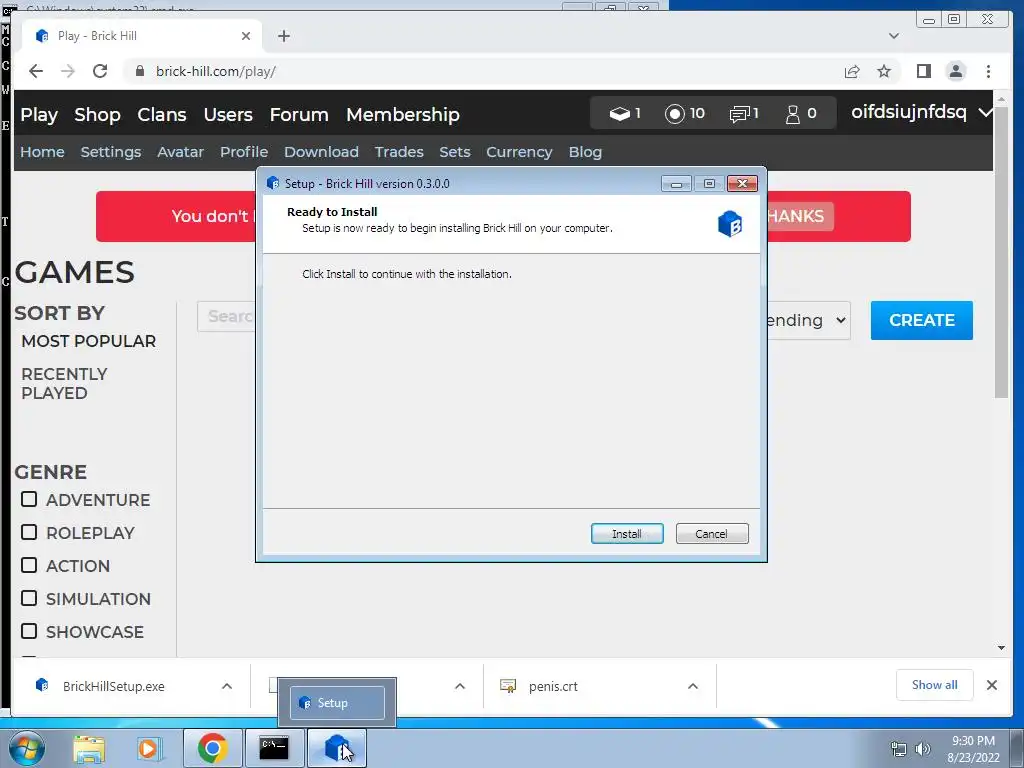The height and width of the screenshot is (768, 1024).
Task: Reload the Brick Hill page
Action: [x=100, y=71]
